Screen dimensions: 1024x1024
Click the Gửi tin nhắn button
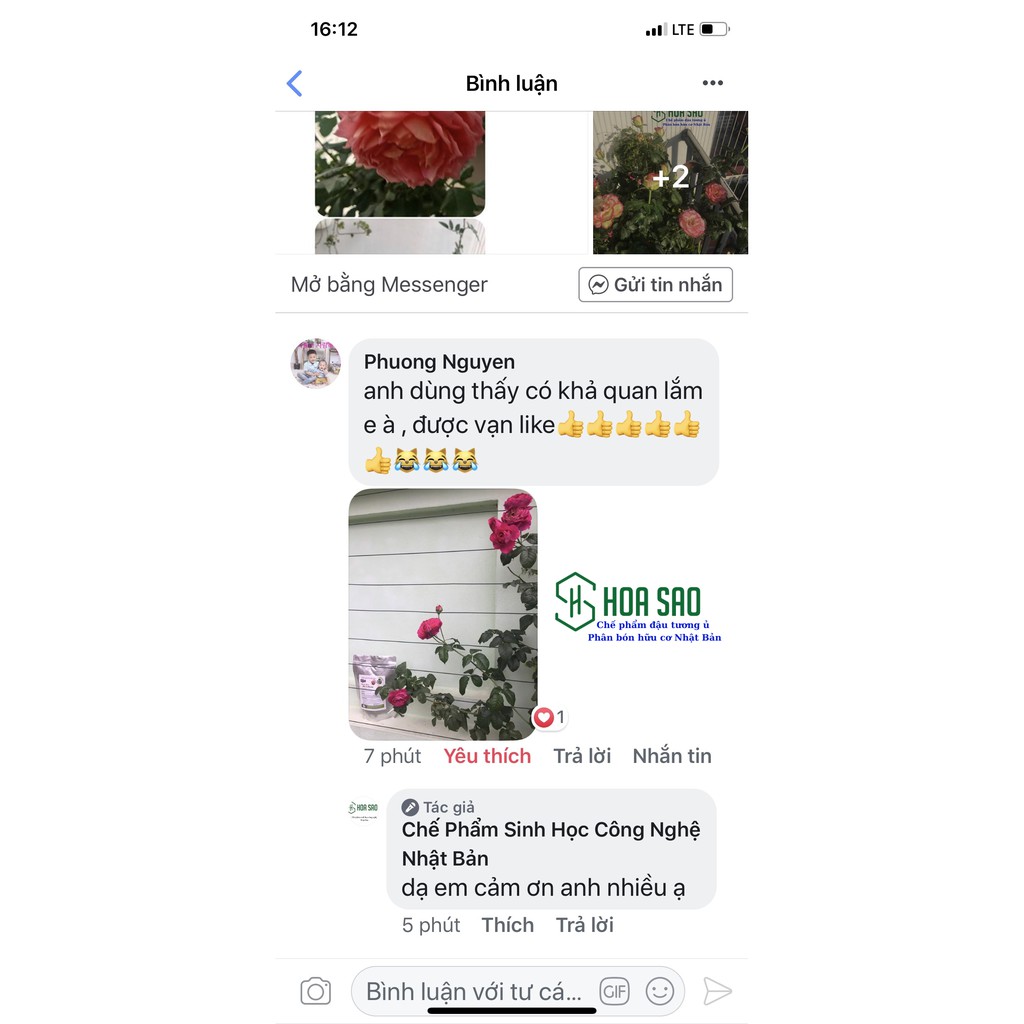coord(655,285)
